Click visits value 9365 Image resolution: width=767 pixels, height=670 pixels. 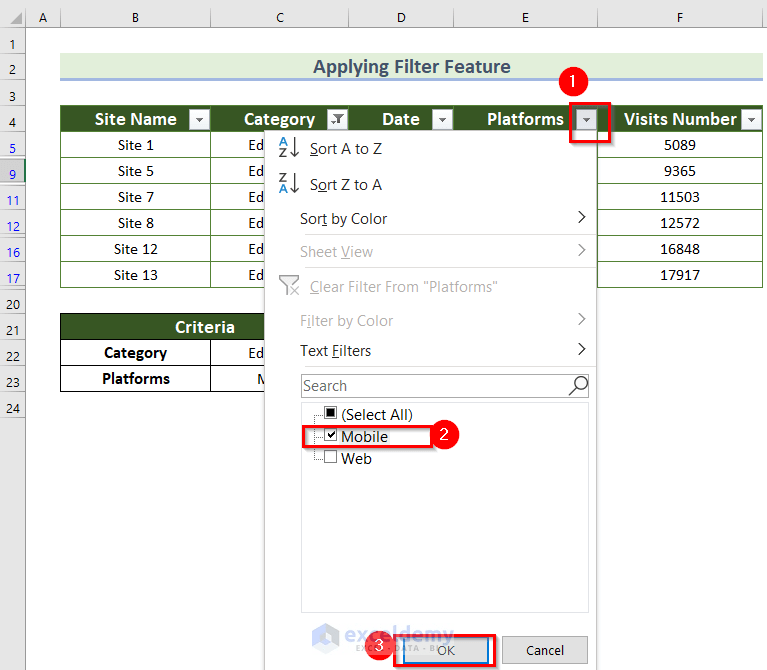pyautogui.click(x=680, y=171)
